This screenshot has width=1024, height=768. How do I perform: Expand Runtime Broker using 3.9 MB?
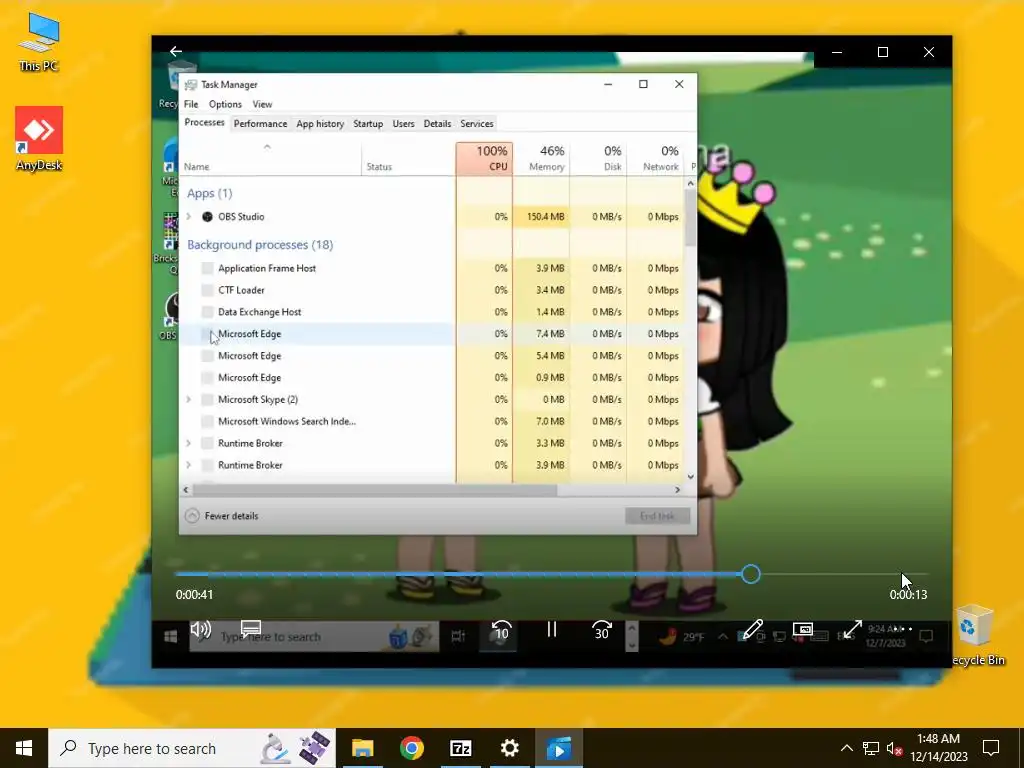point(189,465)
